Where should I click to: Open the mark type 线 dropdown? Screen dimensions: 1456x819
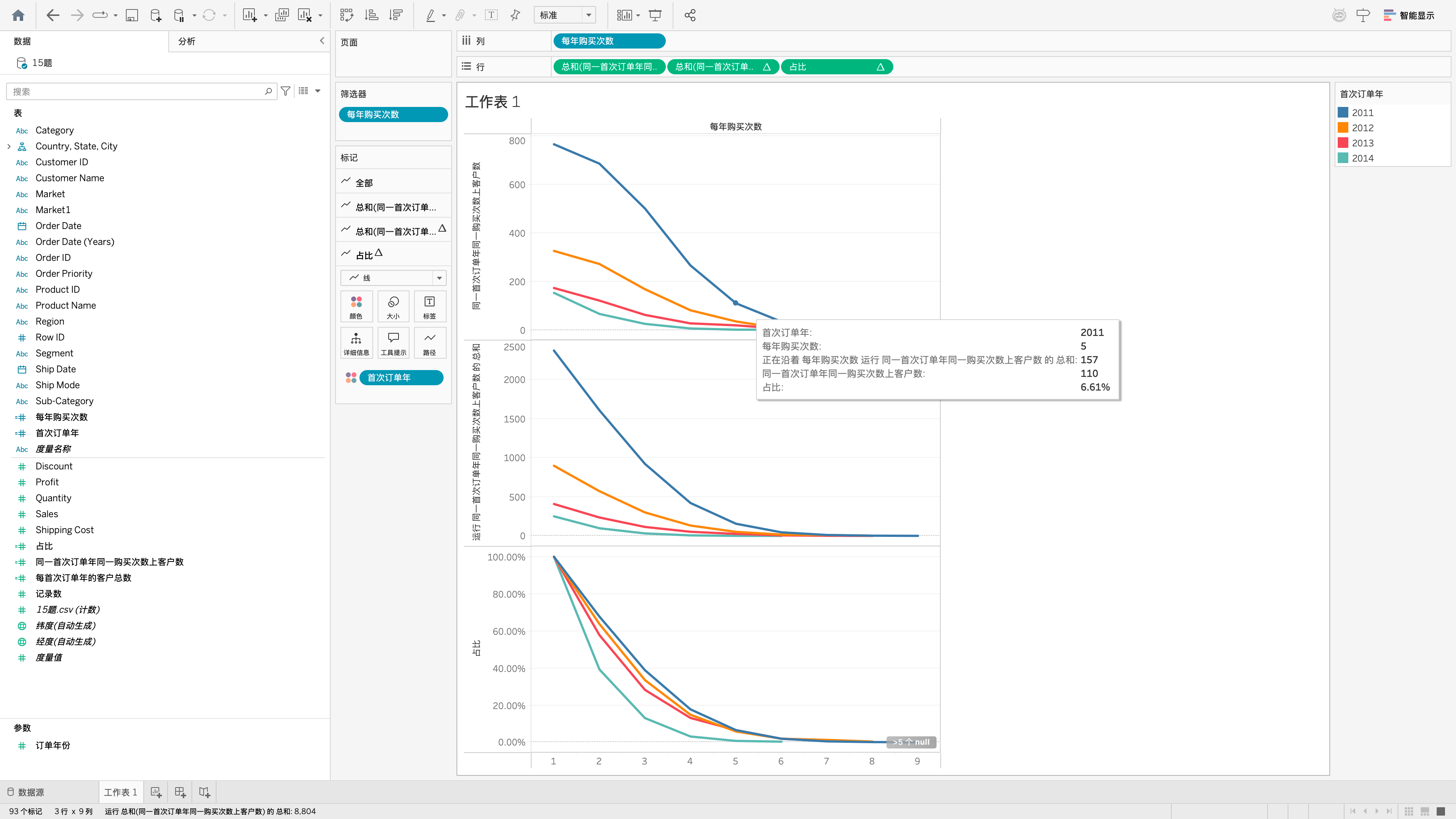tap(394, 278)
